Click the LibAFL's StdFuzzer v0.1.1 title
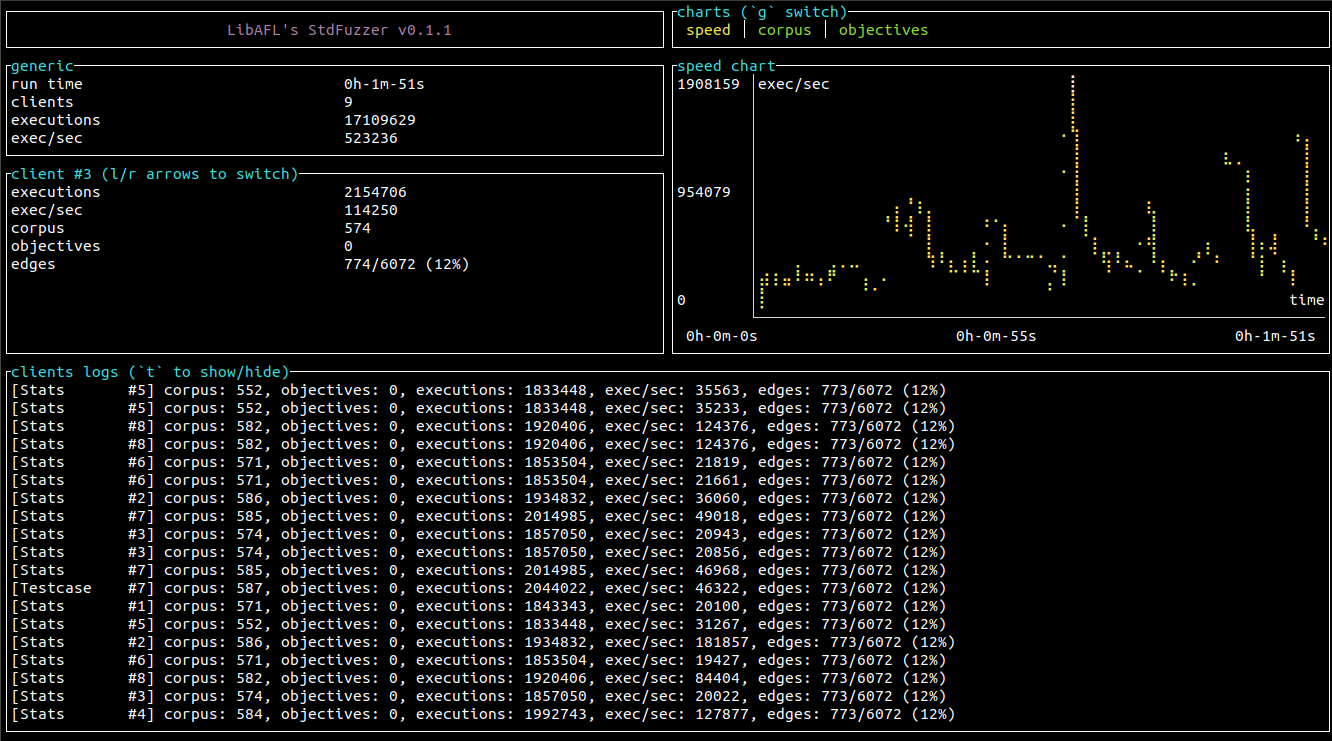 click(339, 30)
